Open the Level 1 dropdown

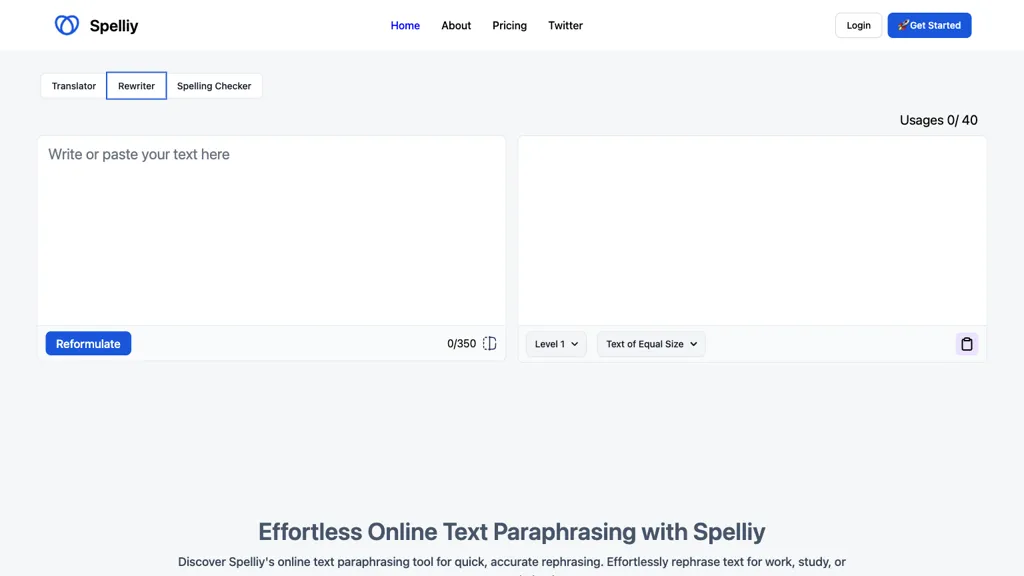556,344
